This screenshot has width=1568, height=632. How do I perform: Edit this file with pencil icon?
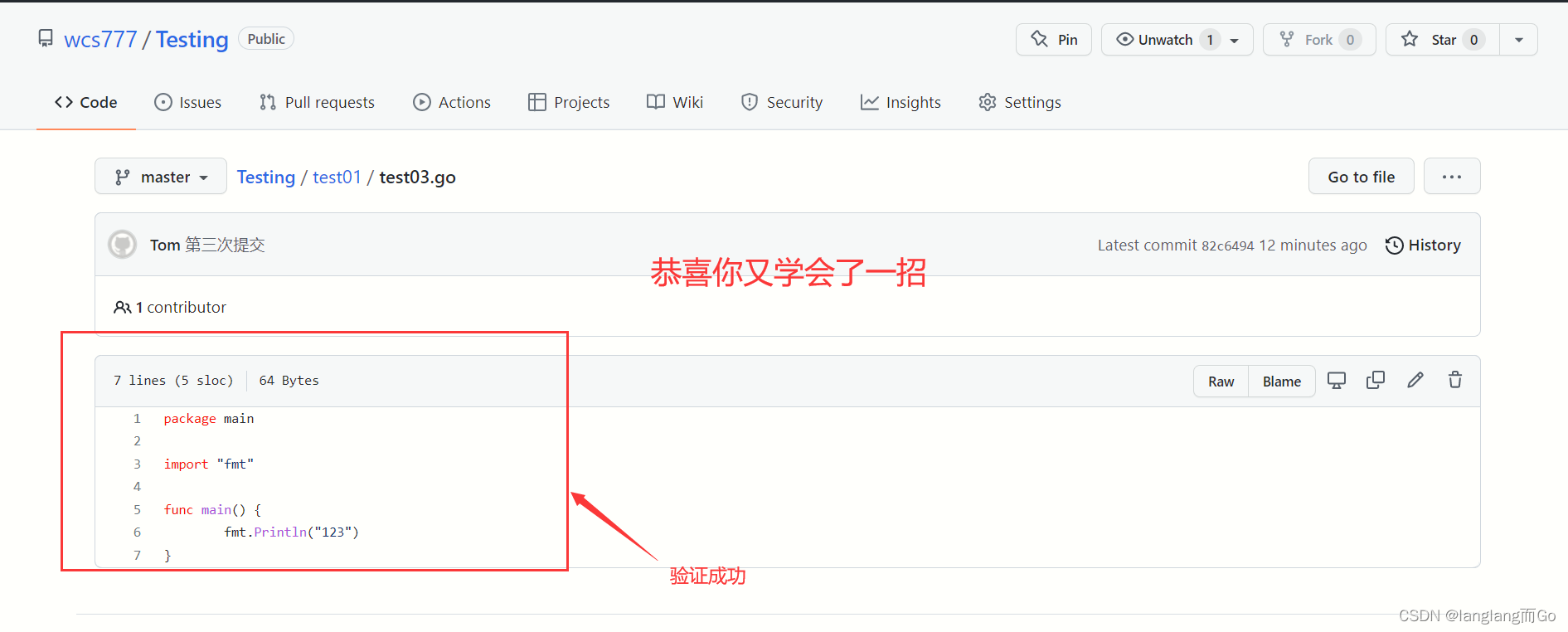click(1415, 380)
